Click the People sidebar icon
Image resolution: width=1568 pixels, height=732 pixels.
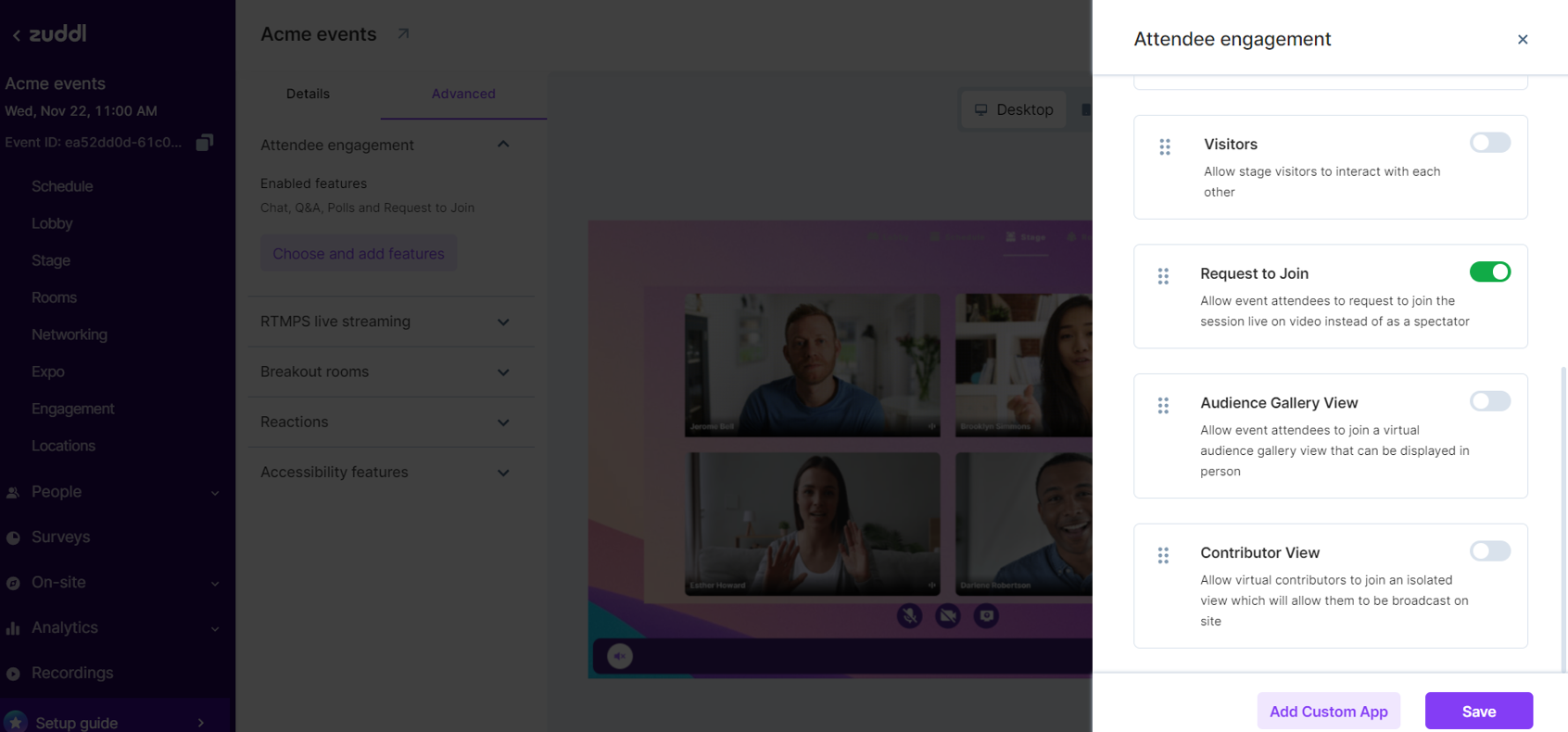tap(13, 493)
